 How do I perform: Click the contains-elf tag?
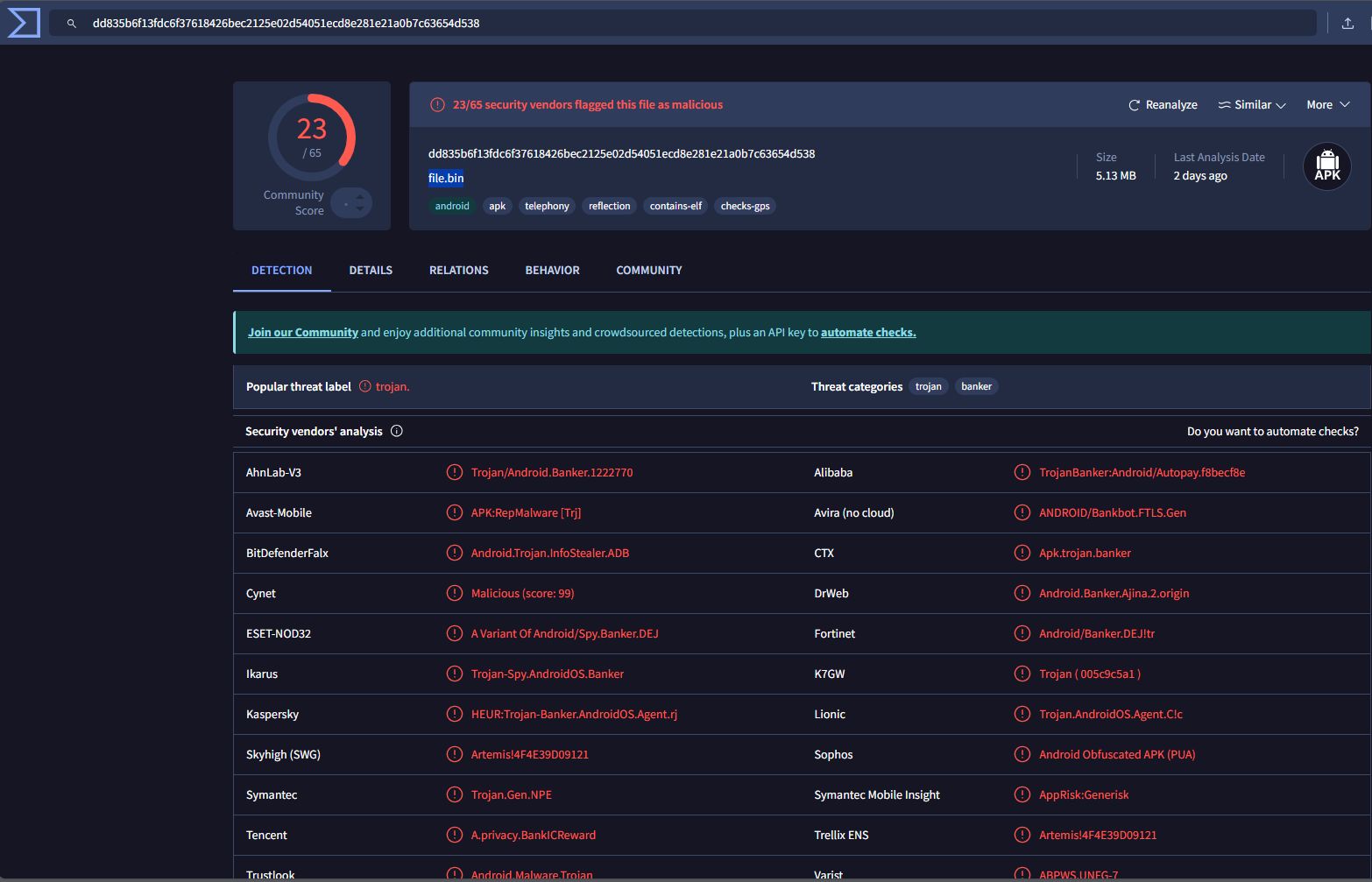click(x=675, y=206)
